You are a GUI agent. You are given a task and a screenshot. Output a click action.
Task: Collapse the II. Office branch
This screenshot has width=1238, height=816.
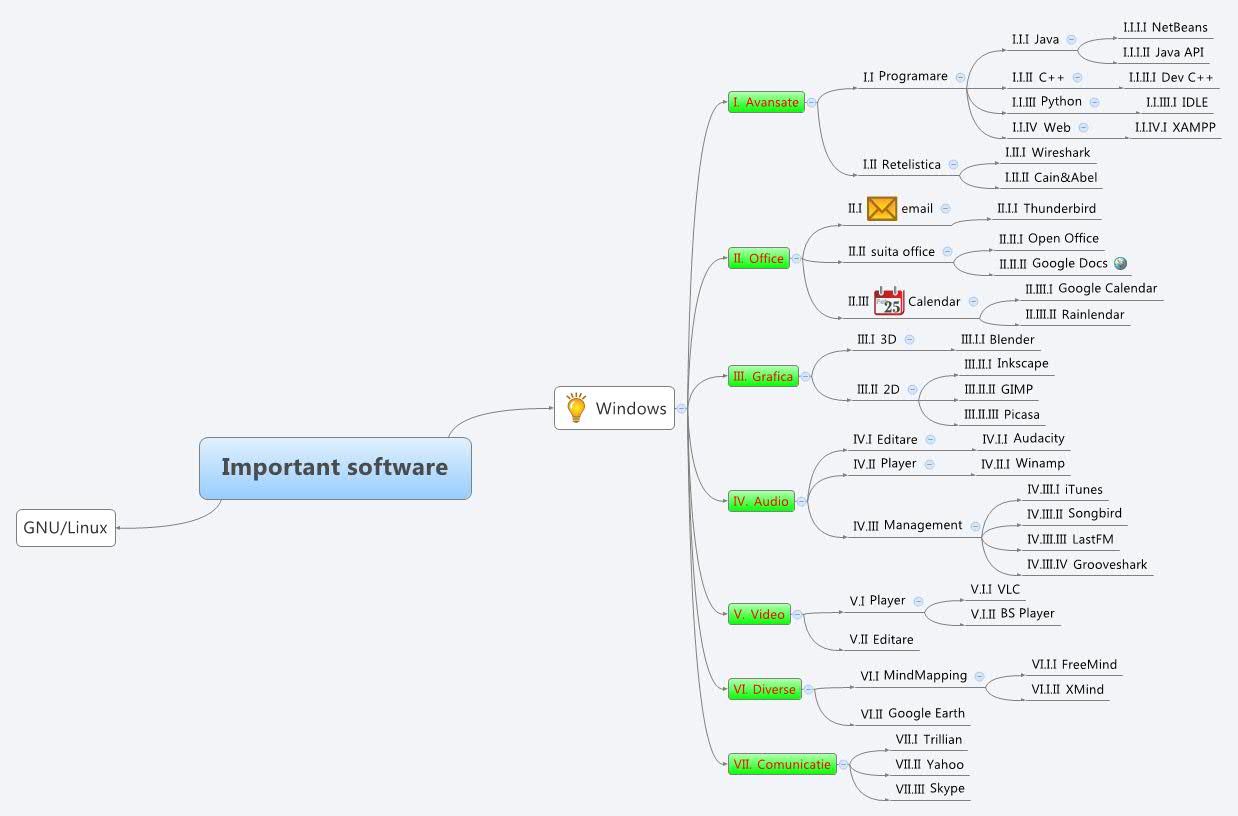[x=795, y=258]
